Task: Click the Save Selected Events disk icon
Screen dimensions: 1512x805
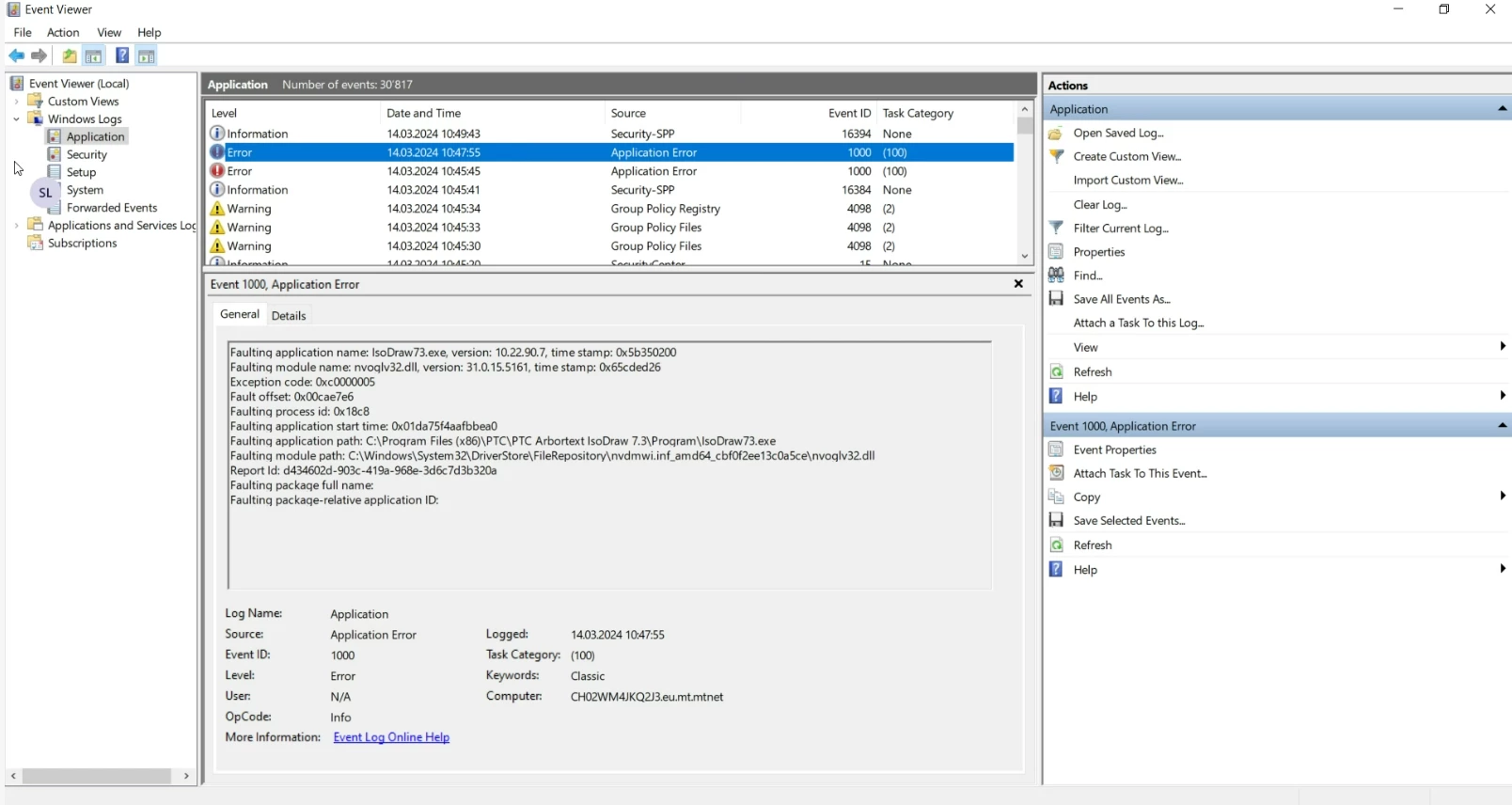Action: [x=1056, y=520]
